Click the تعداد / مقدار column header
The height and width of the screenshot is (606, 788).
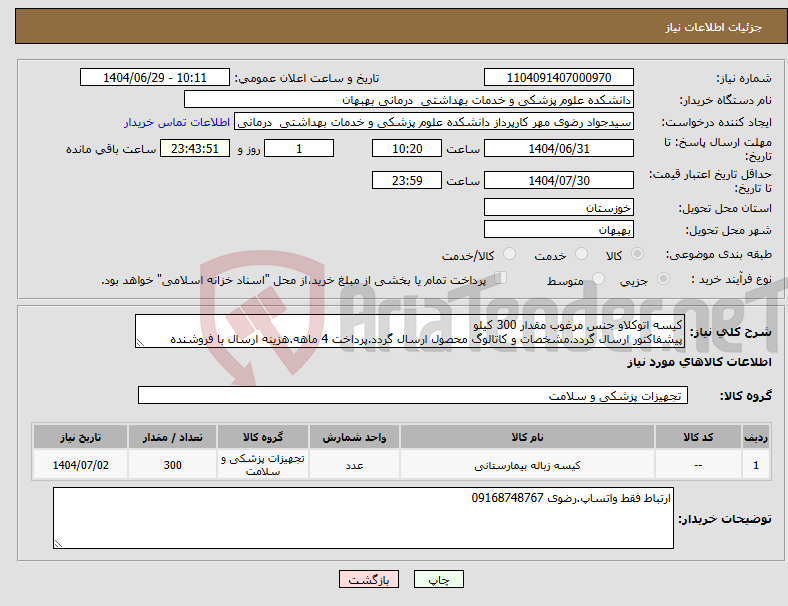pyautogui.click(x=172, y=437)
